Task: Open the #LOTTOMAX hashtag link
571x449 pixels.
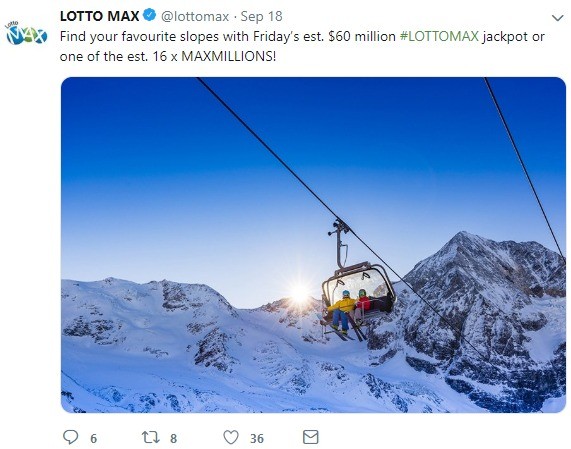Action: 439,36
